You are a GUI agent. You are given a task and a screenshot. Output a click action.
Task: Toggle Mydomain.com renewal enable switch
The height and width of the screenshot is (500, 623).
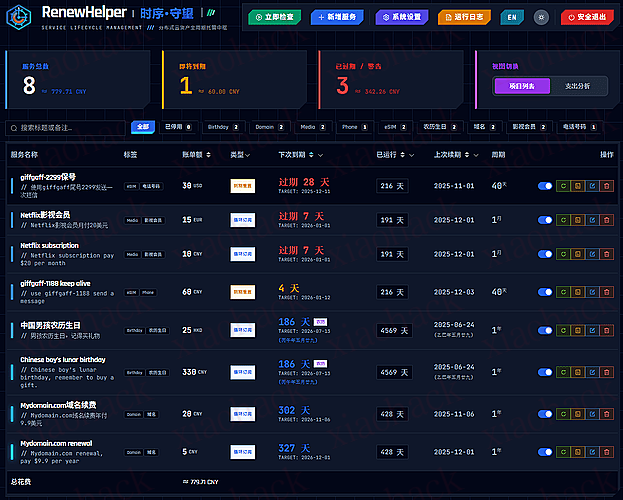tap(545, 452)
